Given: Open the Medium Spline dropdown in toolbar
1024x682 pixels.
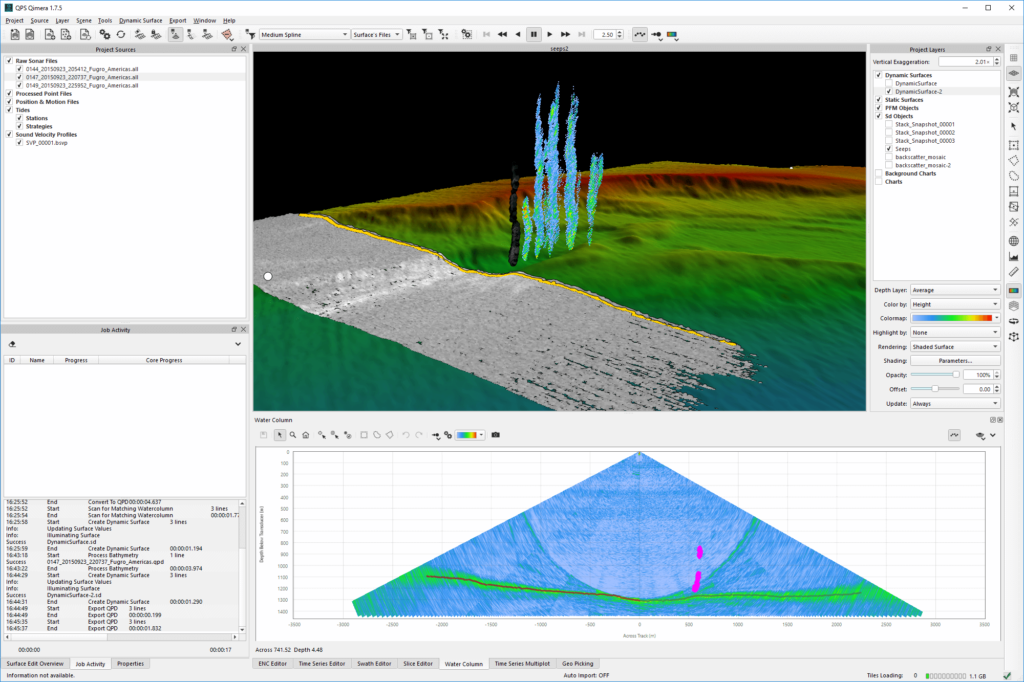Looking at the screenshot, I should point(302,34).
